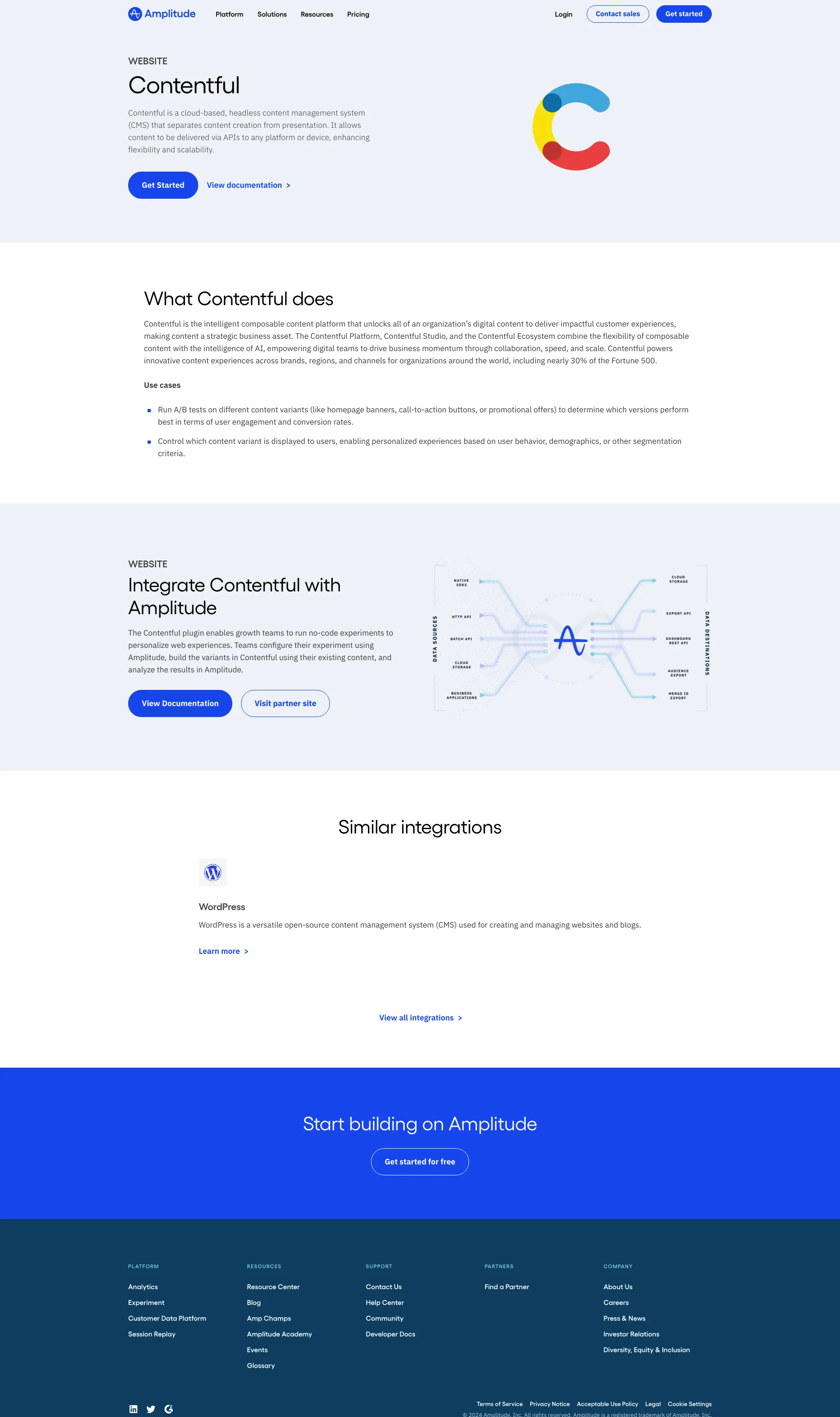Image resolution: width=840 pixels, height=1417 pixels.
Task: Click the WordPress logo icon
Action: [213, 872]
